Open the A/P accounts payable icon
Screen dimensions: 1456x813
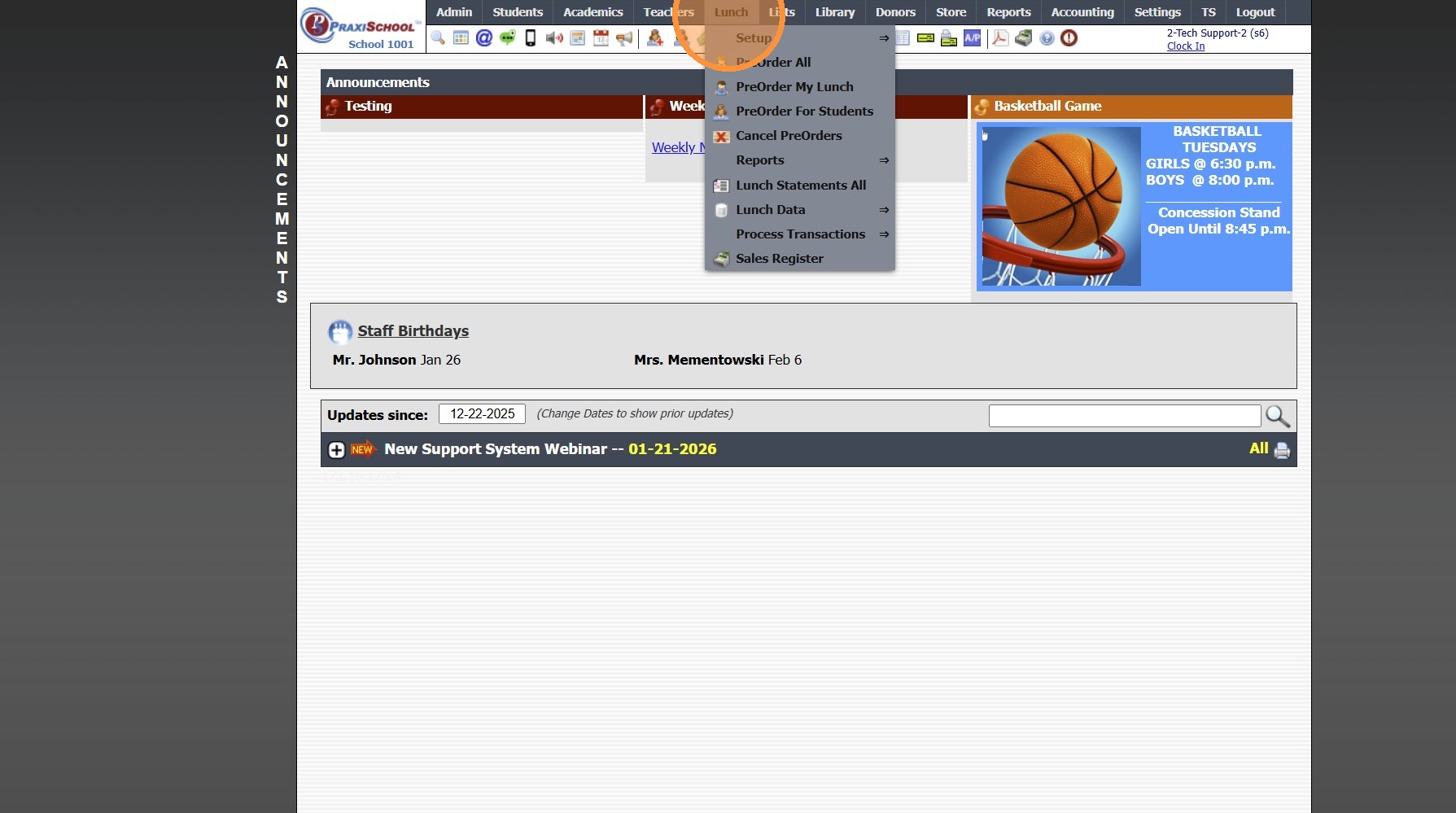click(x=973, y=37)
